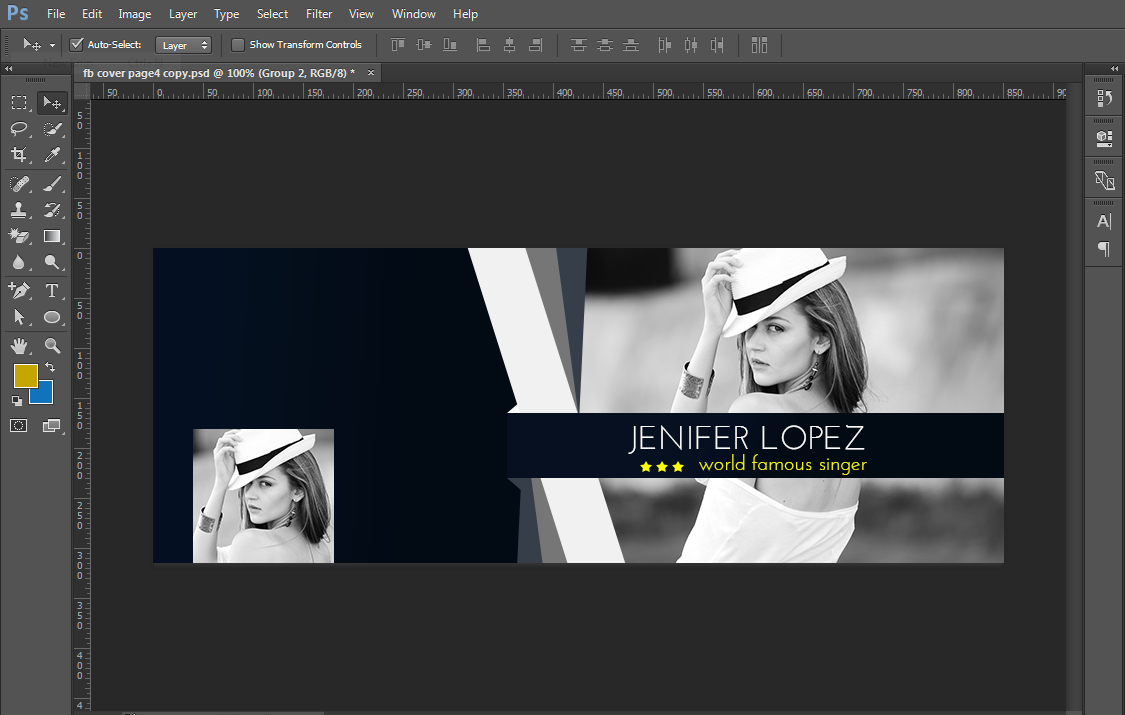Swap foreground and background colors
The image size is (1125, 715).
(50, 367)
